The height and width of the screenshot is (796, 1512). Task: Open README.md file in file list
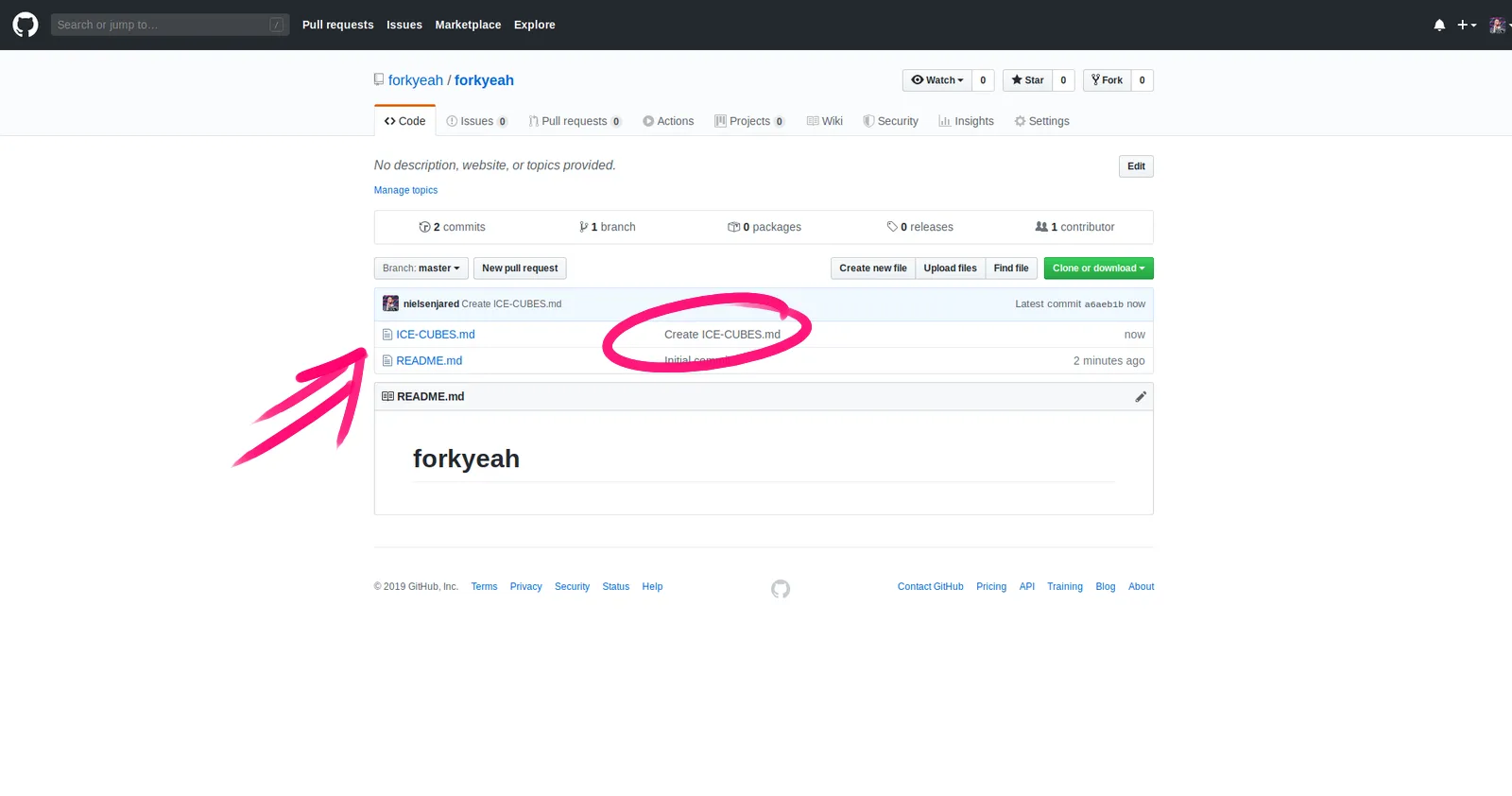(x=429, y=361)
